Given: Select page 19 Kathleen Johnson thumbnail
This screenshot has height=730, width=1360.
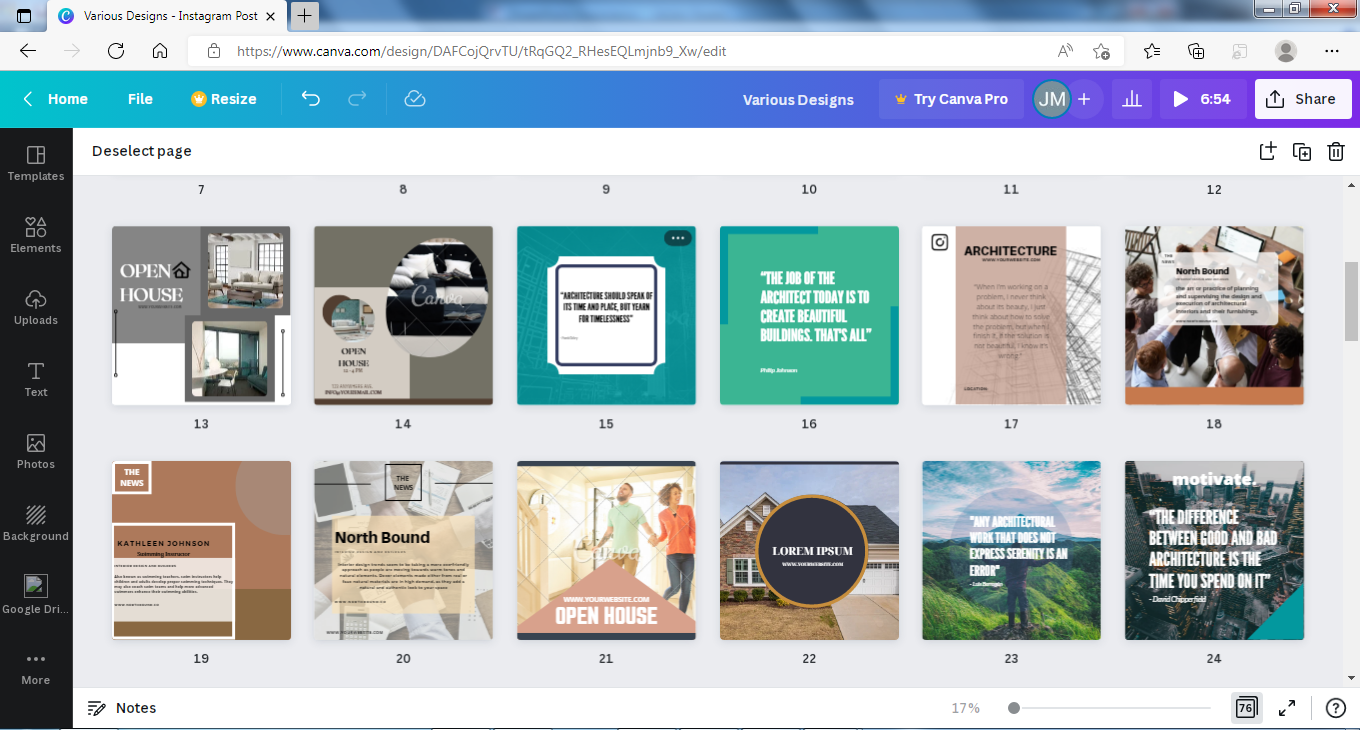Looking at the screenshot, I should [x=201, y=550].
